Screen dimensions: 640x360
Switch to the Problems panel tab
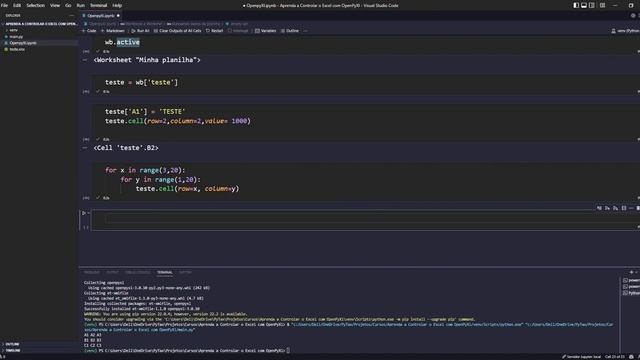click(92, 272)
